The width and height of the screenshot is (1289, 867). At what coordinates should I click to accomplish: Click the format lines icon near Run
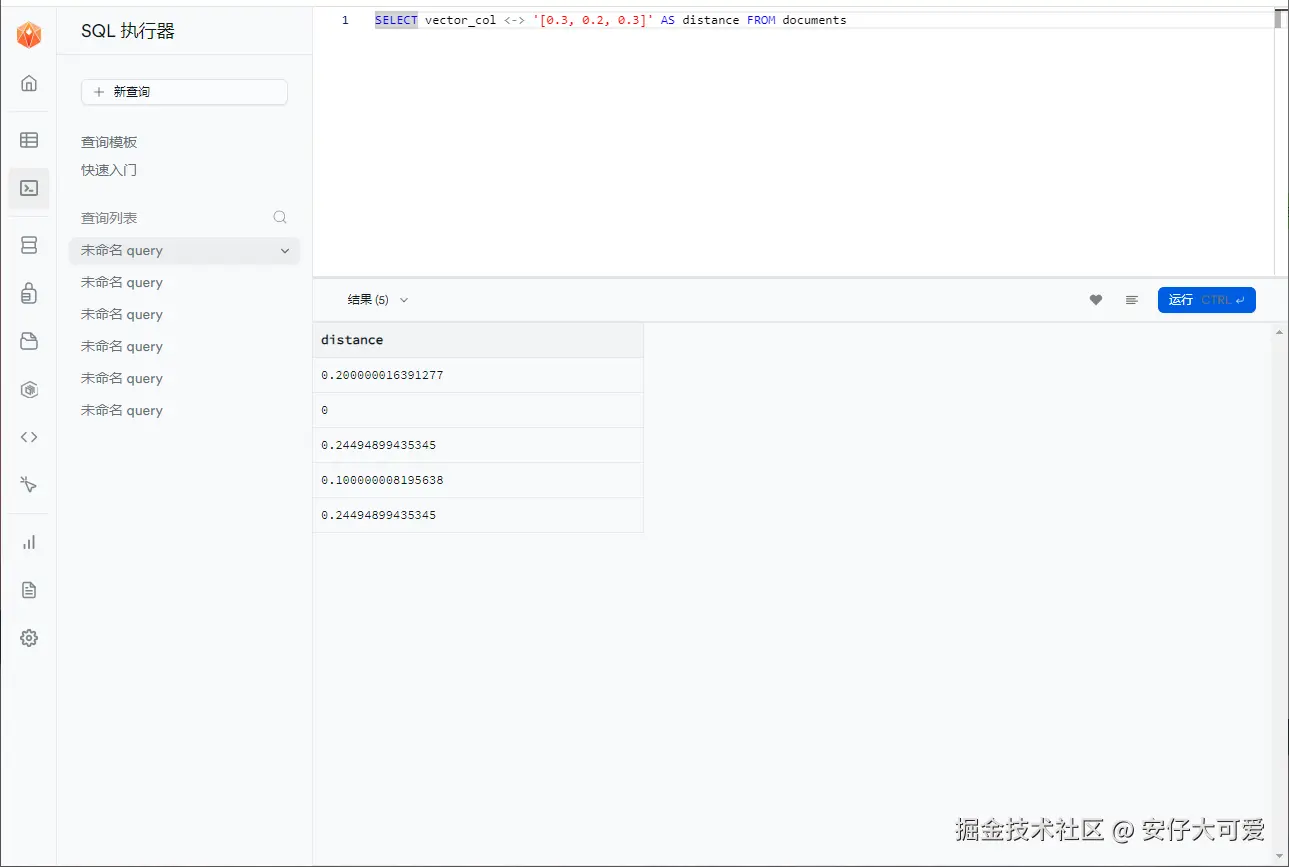coord(1132,300)
